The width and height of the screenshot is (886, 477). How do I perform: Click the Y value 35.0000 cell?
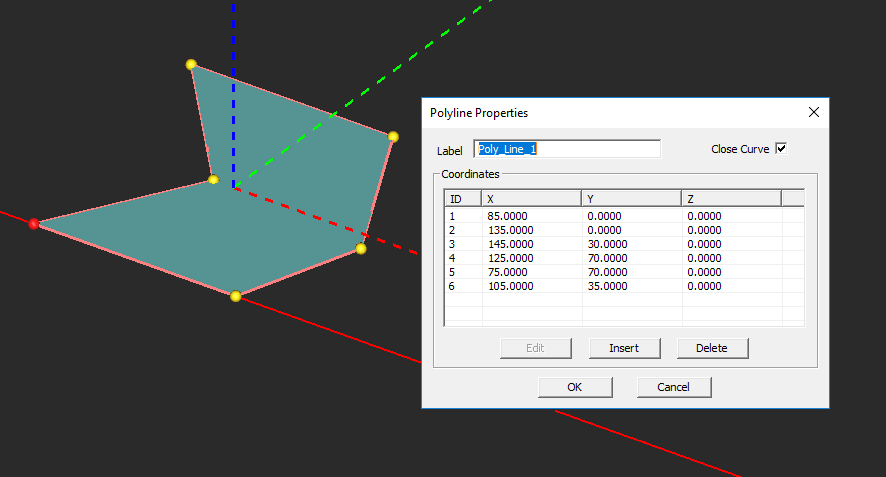607,286
